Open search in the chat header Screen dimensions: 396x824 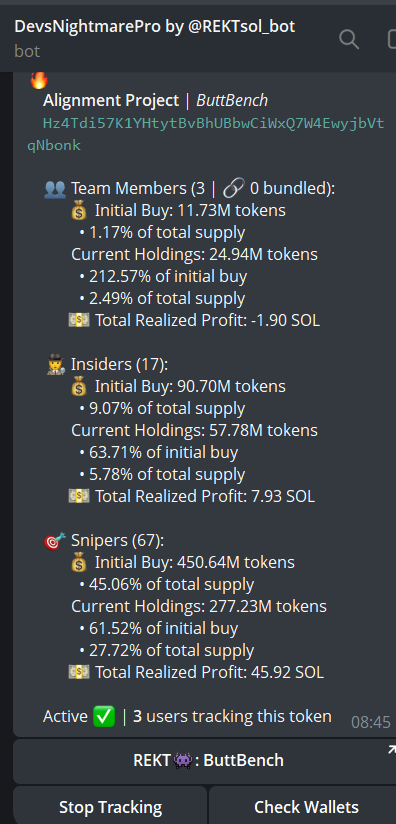point(349,39)
